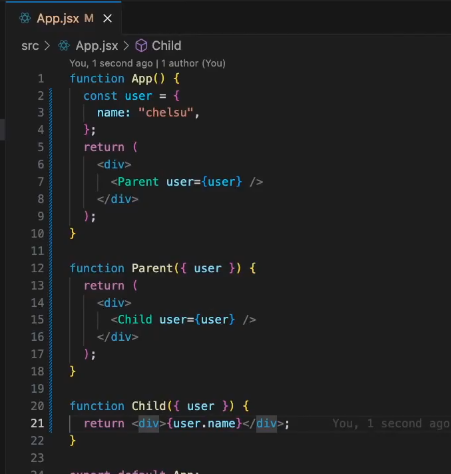Click 'name:' property on line 3
The image size is (451, 474).
114,113
